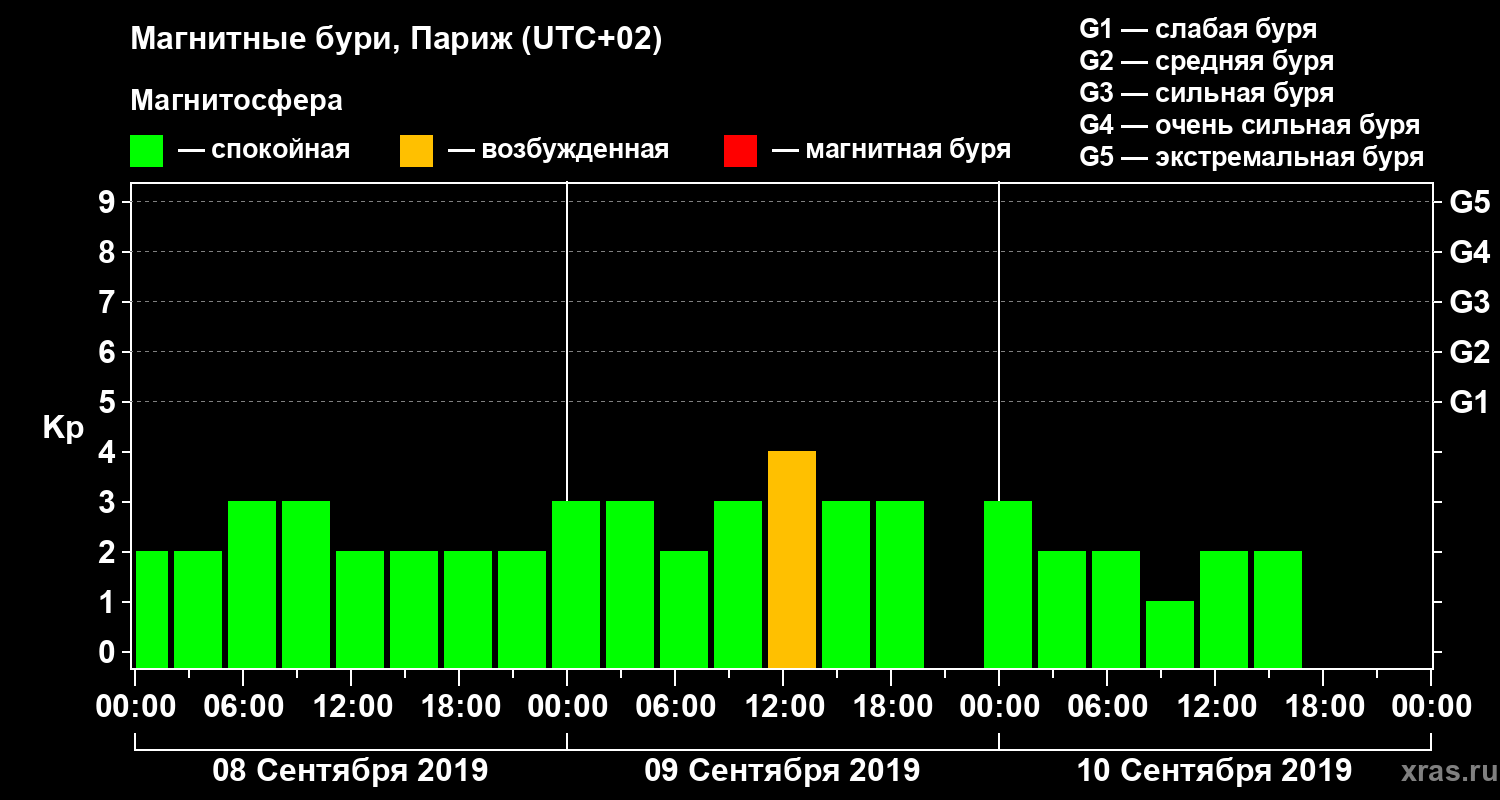1500x800 pixels.
Task: Click the orange excited legend swatch
Action: pos(417,151)
